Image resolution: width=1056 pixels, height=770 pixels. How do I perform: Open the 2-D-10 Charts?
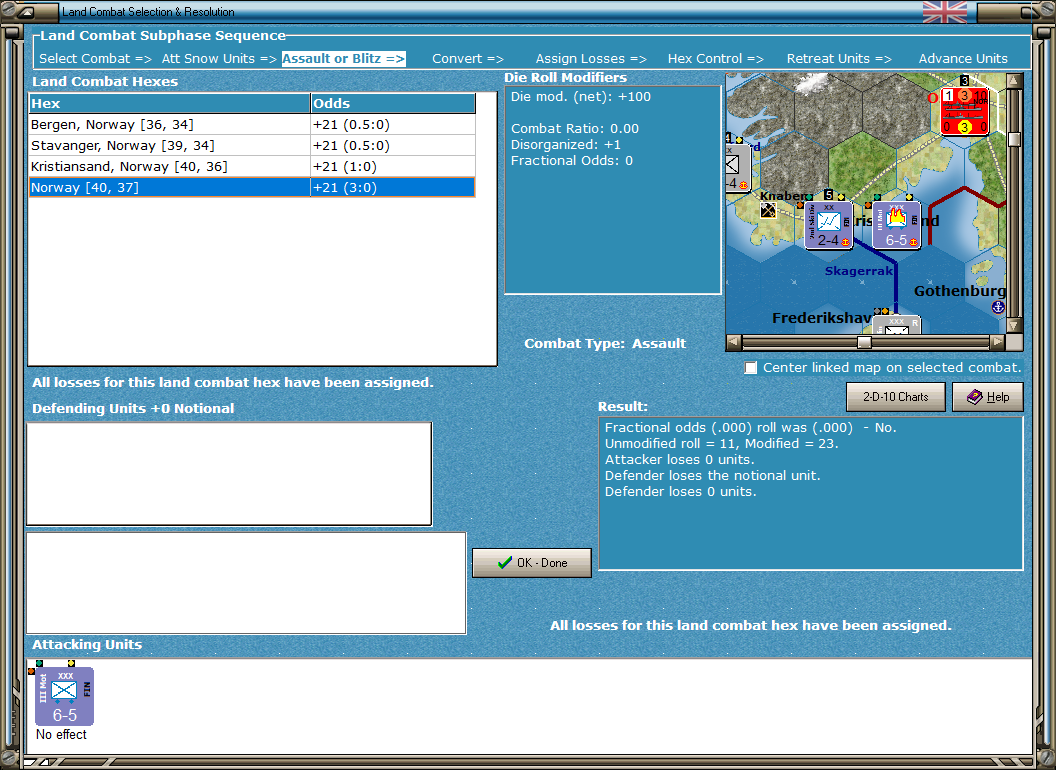click(896, 397)
